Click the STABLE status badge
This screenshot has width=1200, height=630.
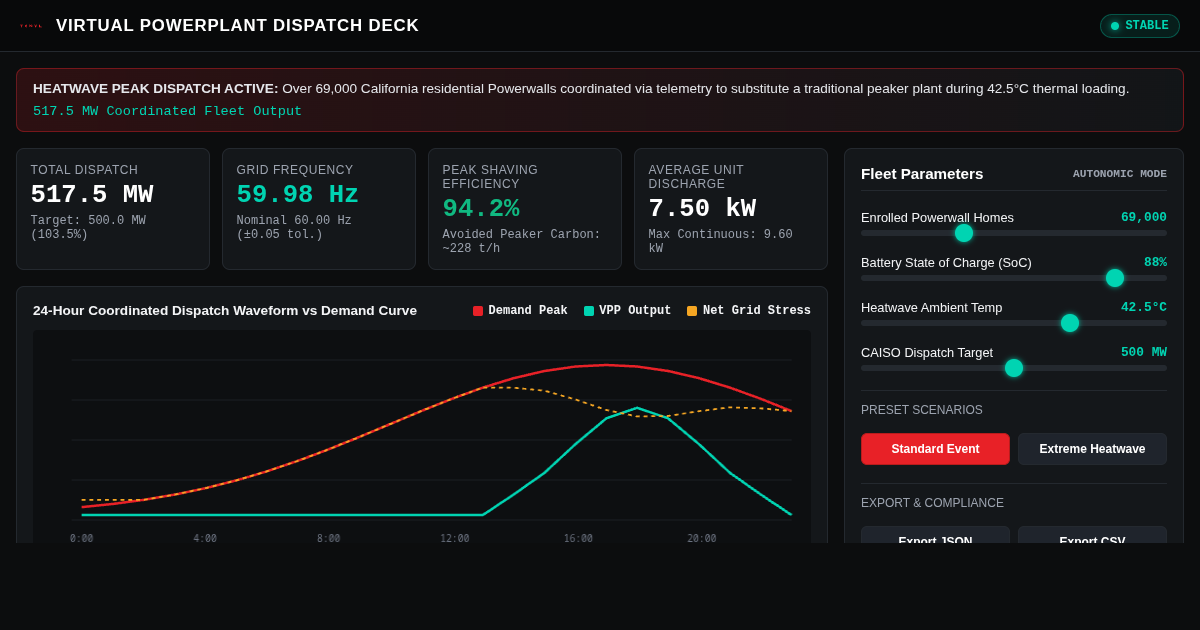1140,26
